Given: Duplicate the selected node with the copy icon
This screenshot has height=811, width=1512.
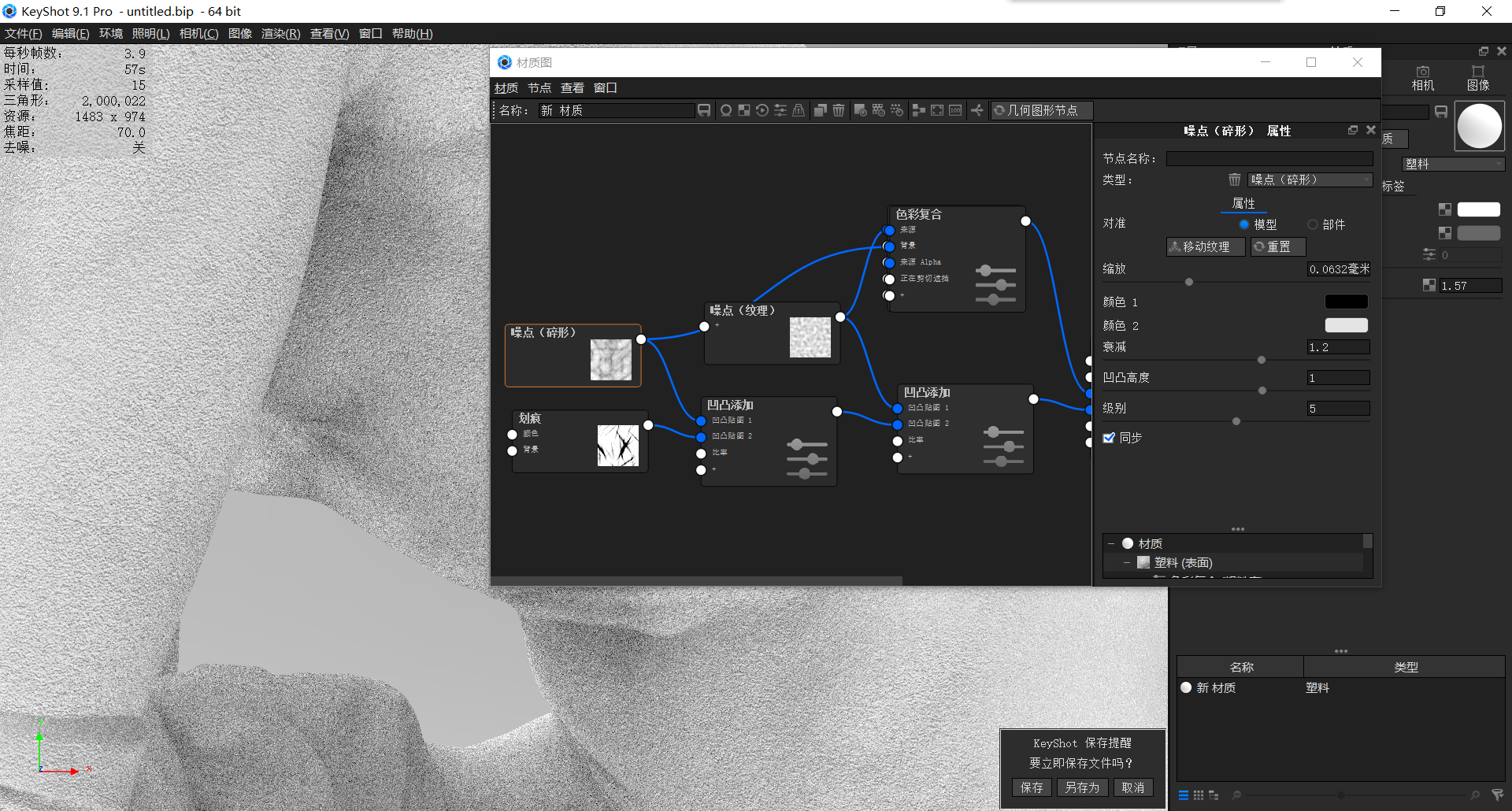Looking at the screenshot, I should (x=820, y=110).
